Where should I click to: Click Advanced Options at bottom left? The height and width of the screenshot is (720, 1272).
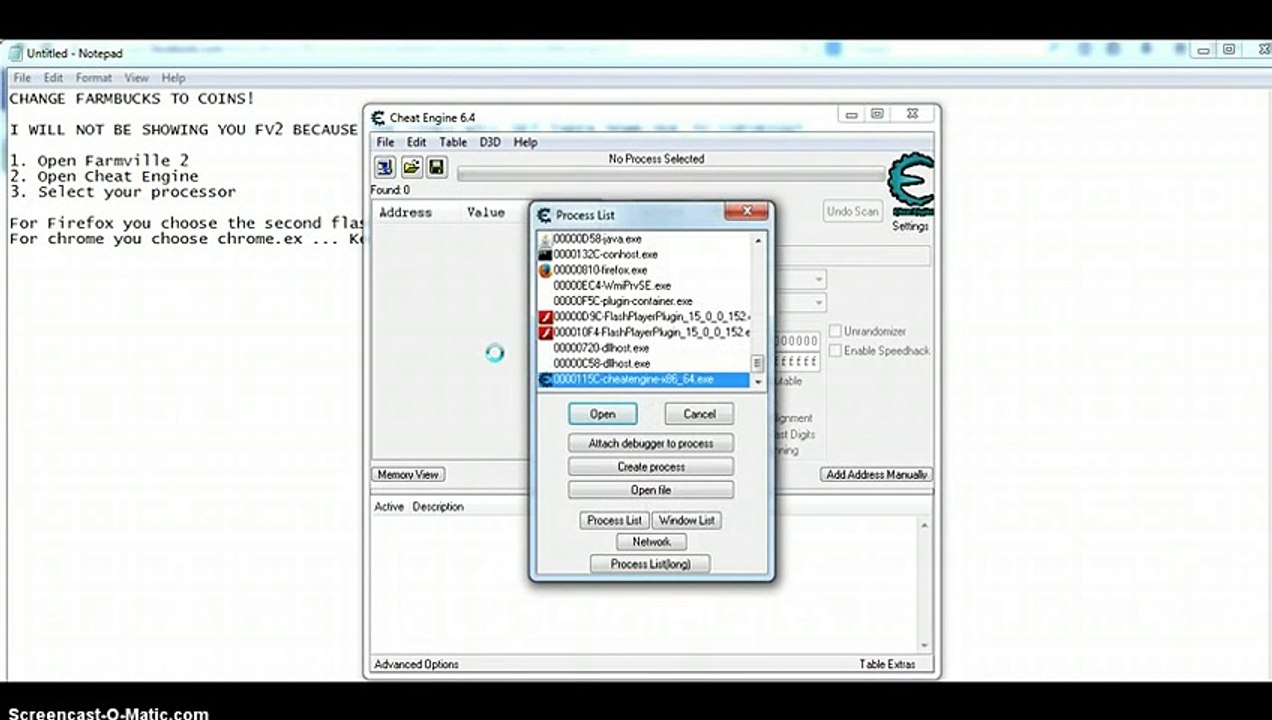[x=416, y=664]
